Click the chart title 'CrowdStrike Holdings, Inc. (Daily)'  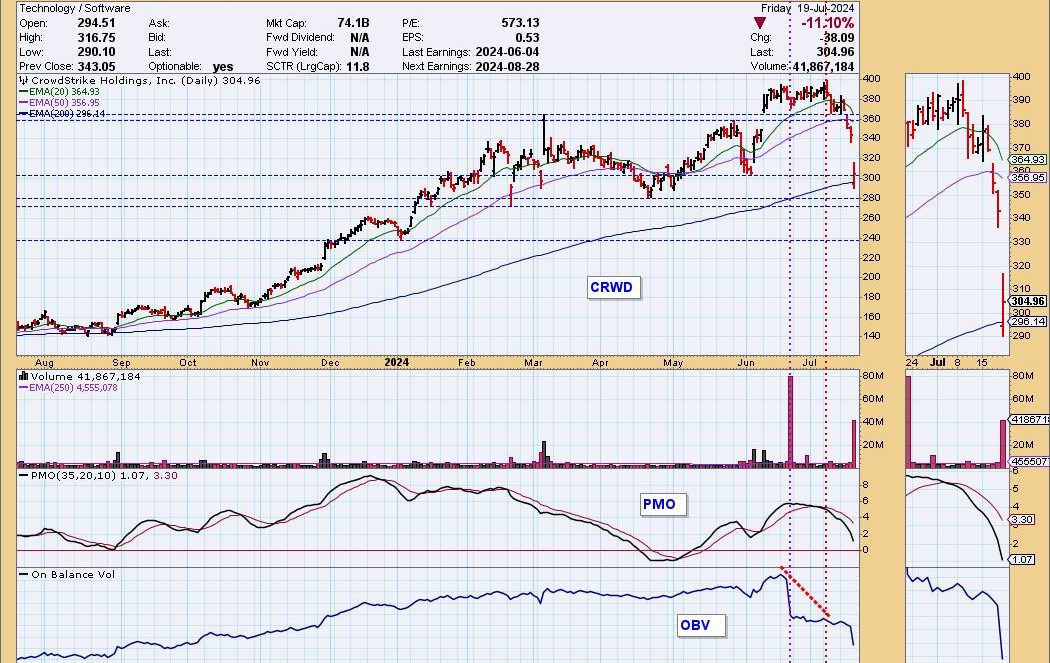point(125,80)
